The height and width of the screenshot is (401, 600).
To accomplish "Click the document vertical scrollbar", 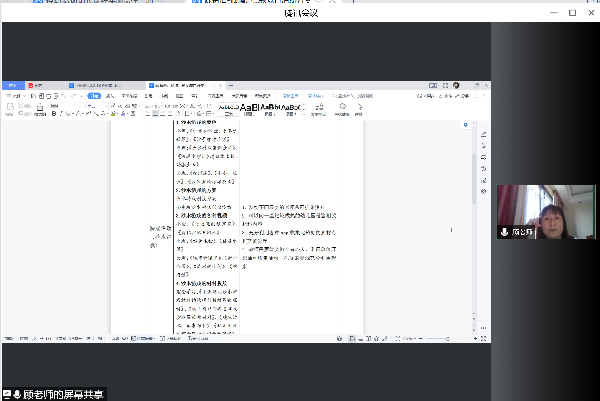I will (474, 178).
